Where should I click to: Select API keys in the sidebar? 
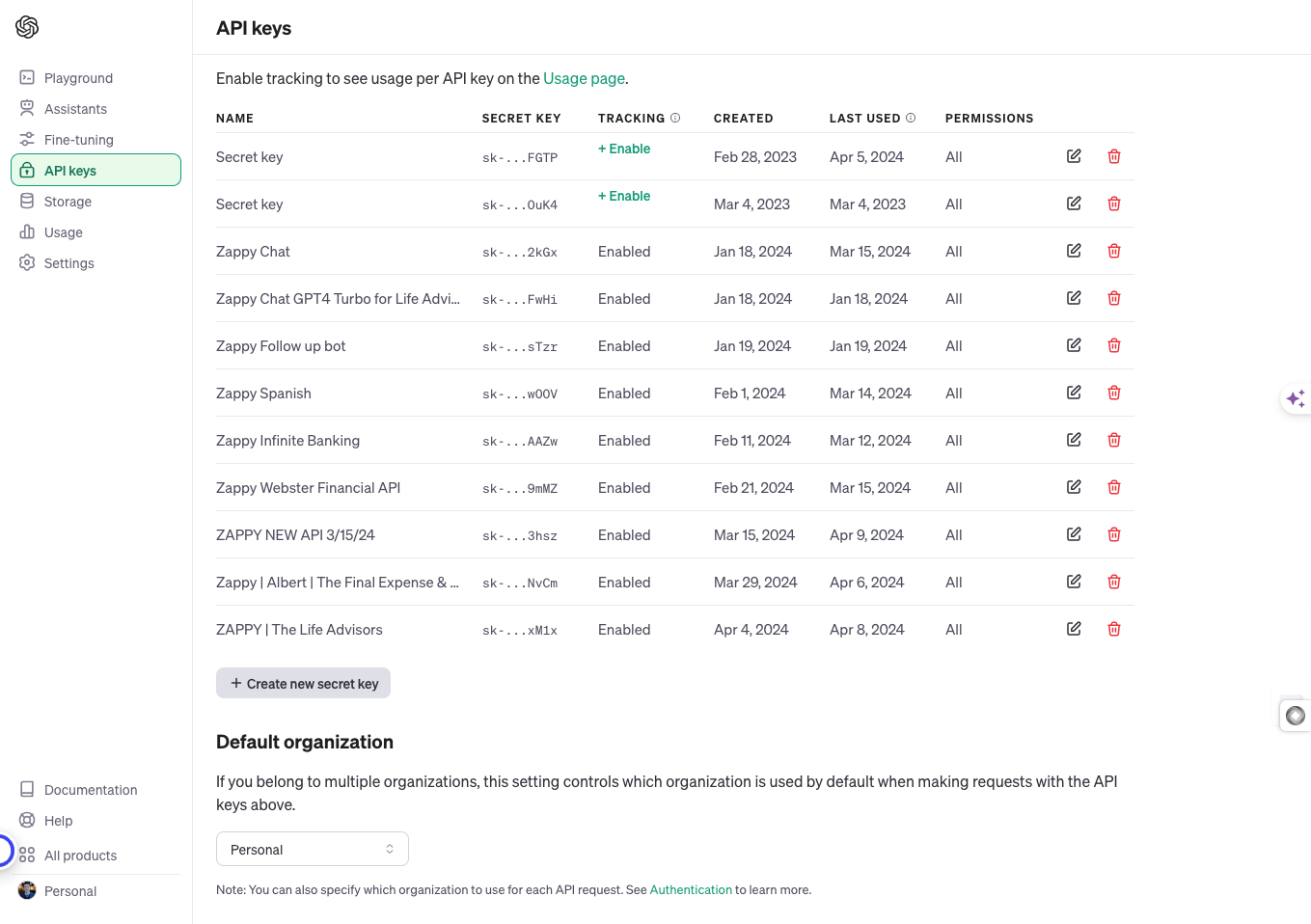(96, 170)
